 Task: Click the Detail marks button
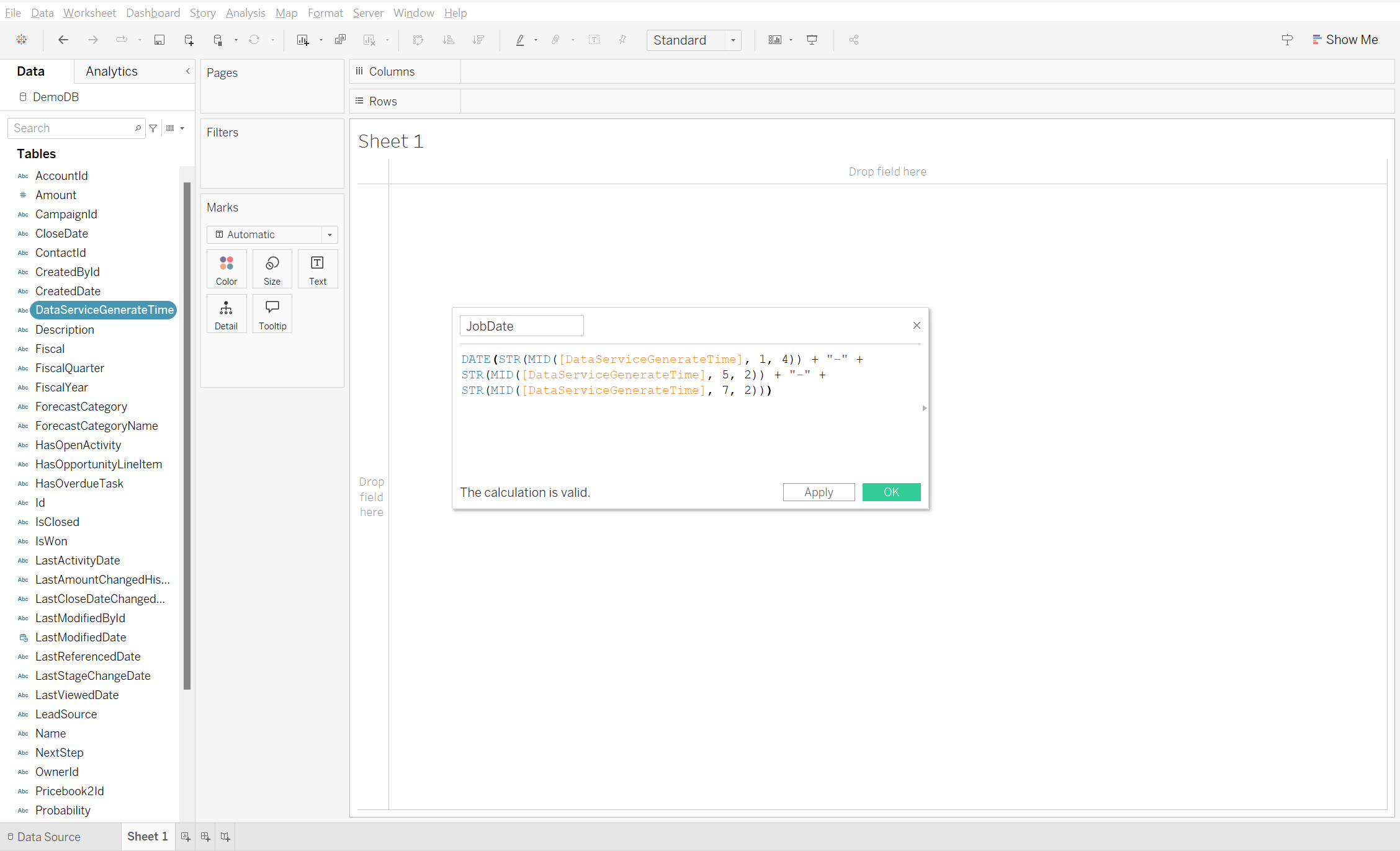click(x=227, y=314)
